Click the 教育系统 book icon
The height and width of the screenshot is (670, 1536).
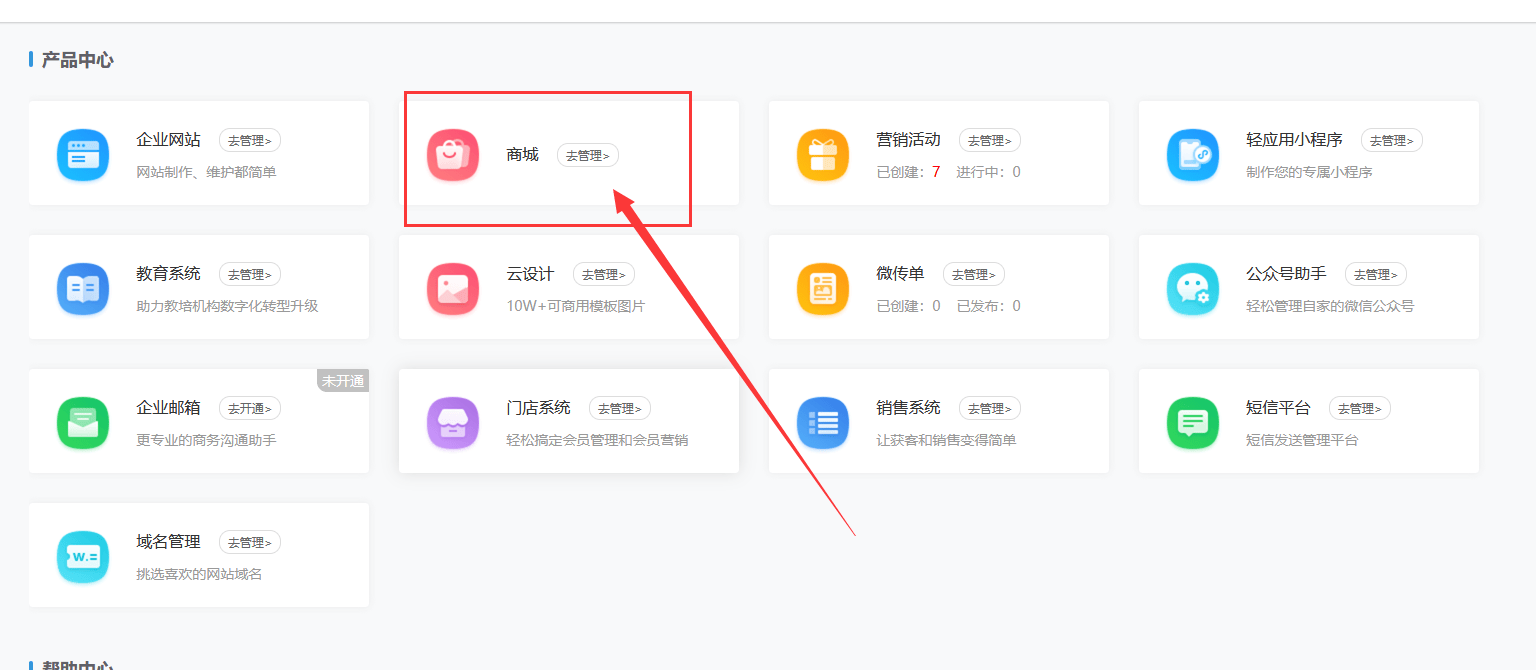(83, 289)
